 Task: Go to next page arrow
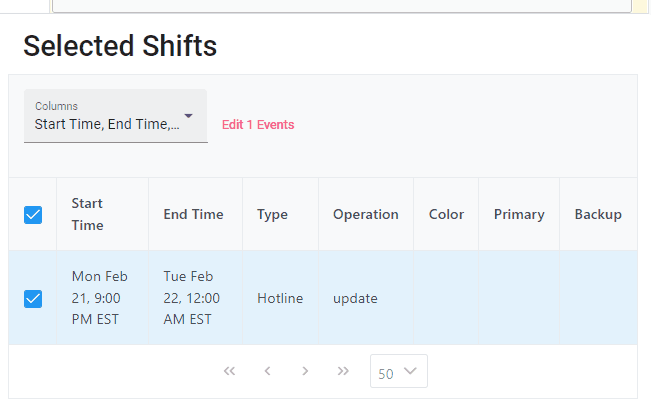[305, 371]
